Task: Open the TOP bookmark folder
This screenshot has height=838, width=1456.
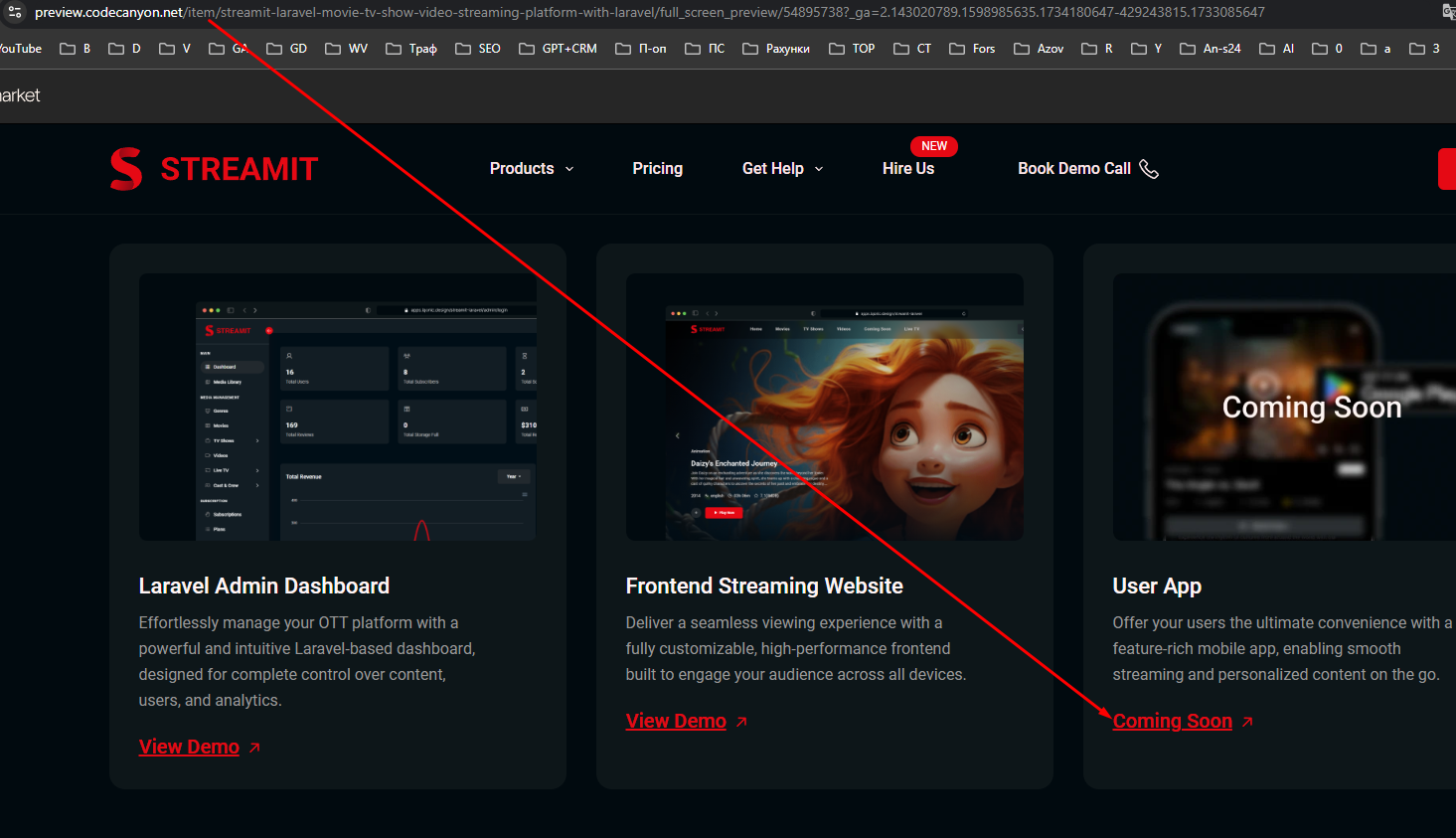Action: 852,48
